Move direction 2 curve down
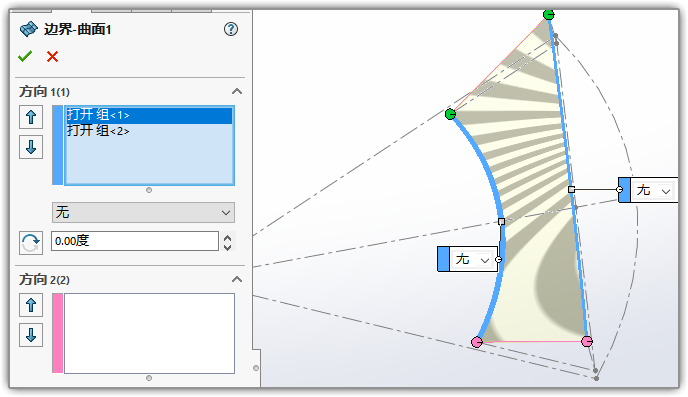 pos(31,335)
